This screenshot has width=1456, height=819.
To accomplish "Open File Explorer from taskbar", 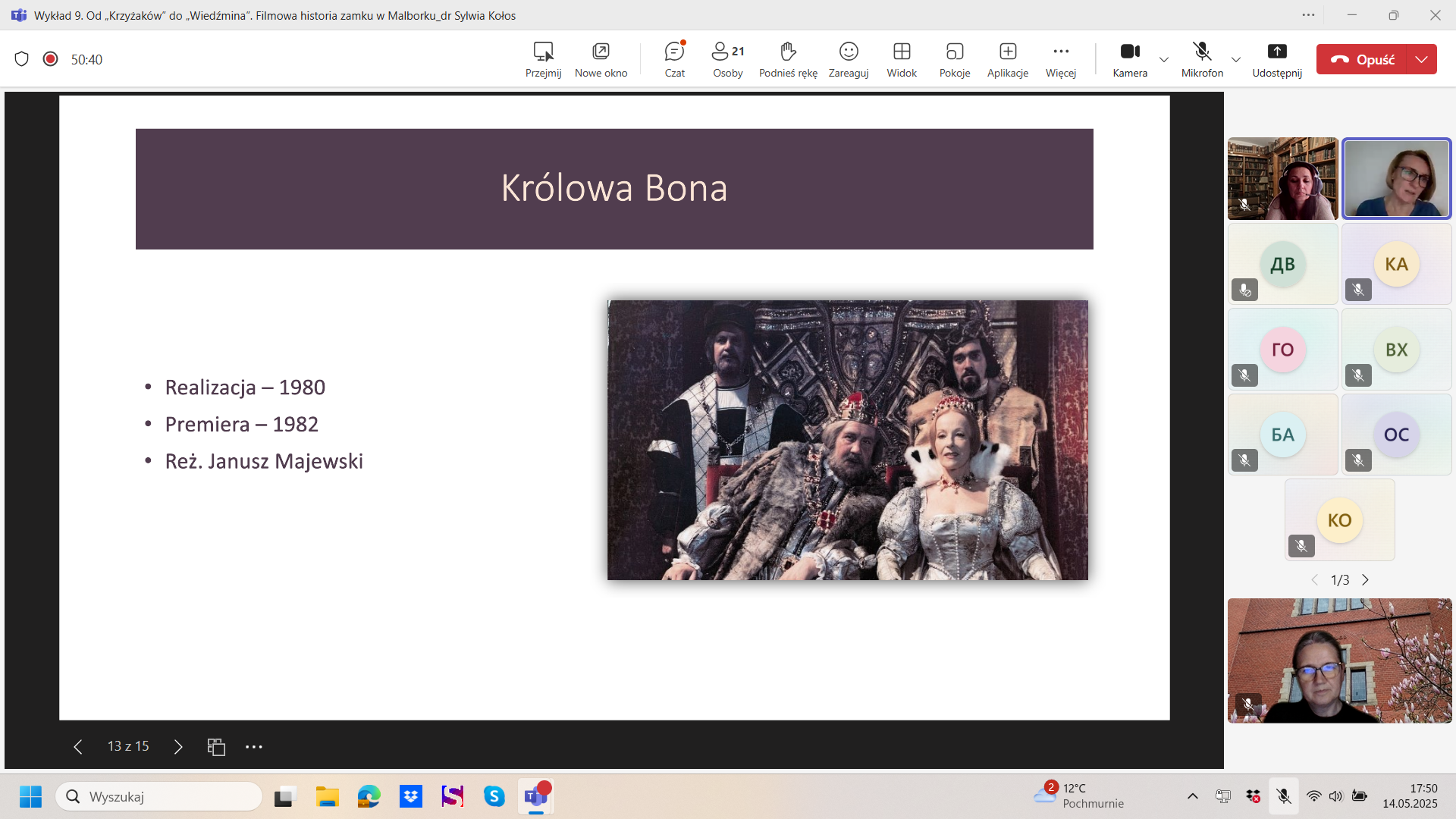I will (327, 796).
